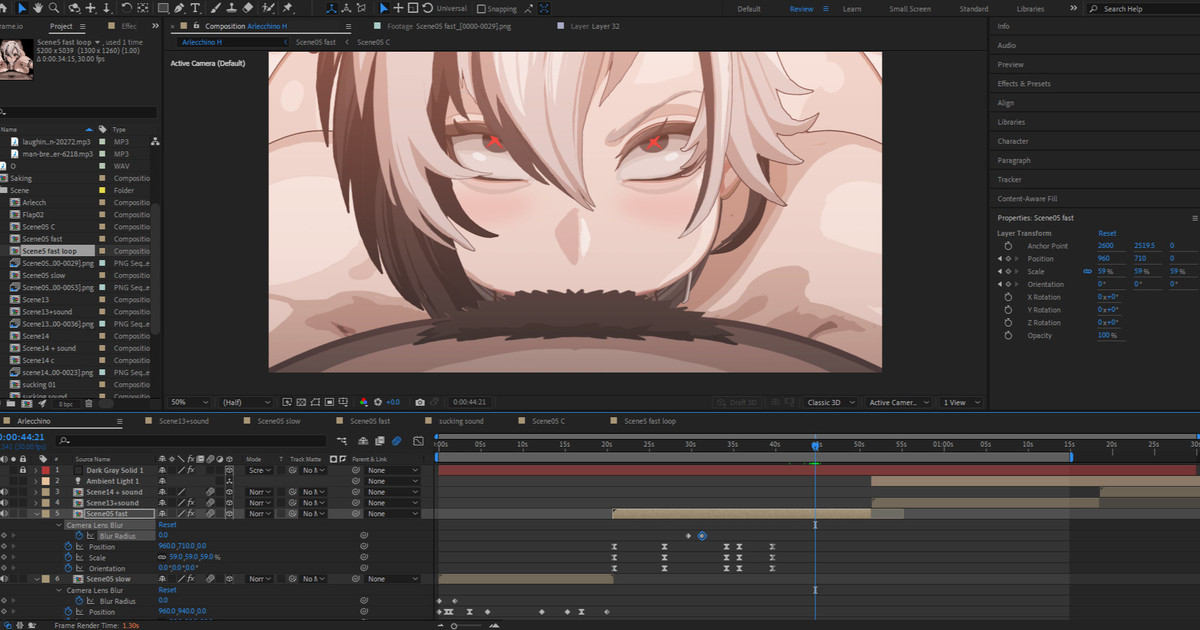The height and width of the screenshot is (630, 1200).
Task: Click the Reset Exposure icon in viewer
Action: coord(378,402)
